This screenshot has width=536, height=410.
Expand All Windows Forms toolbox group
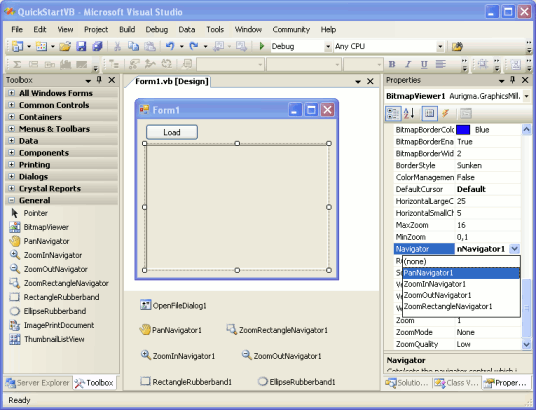point(11,93)
